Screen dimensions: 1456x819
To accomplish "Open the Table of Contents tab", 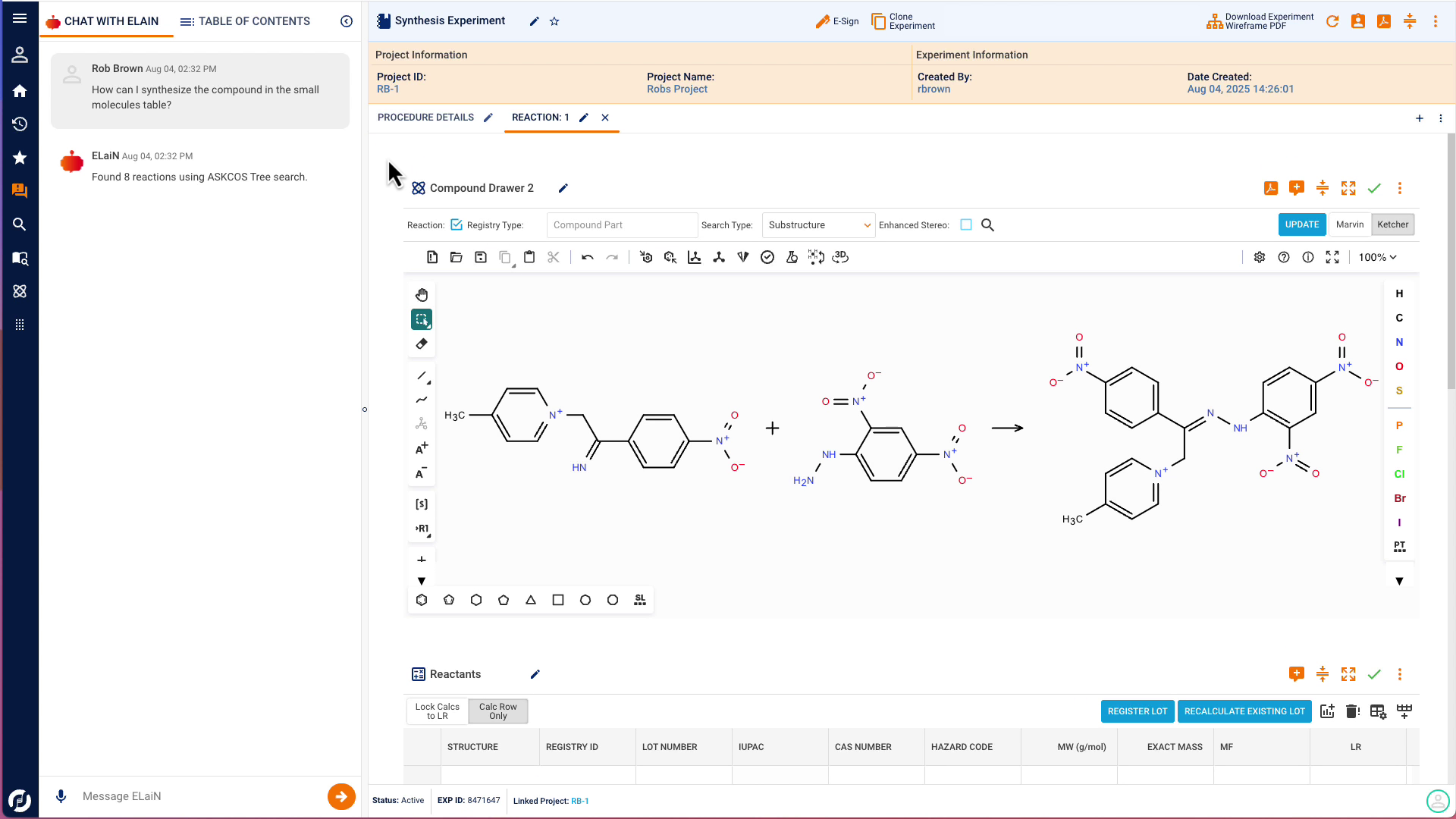I will click(245, 21).
